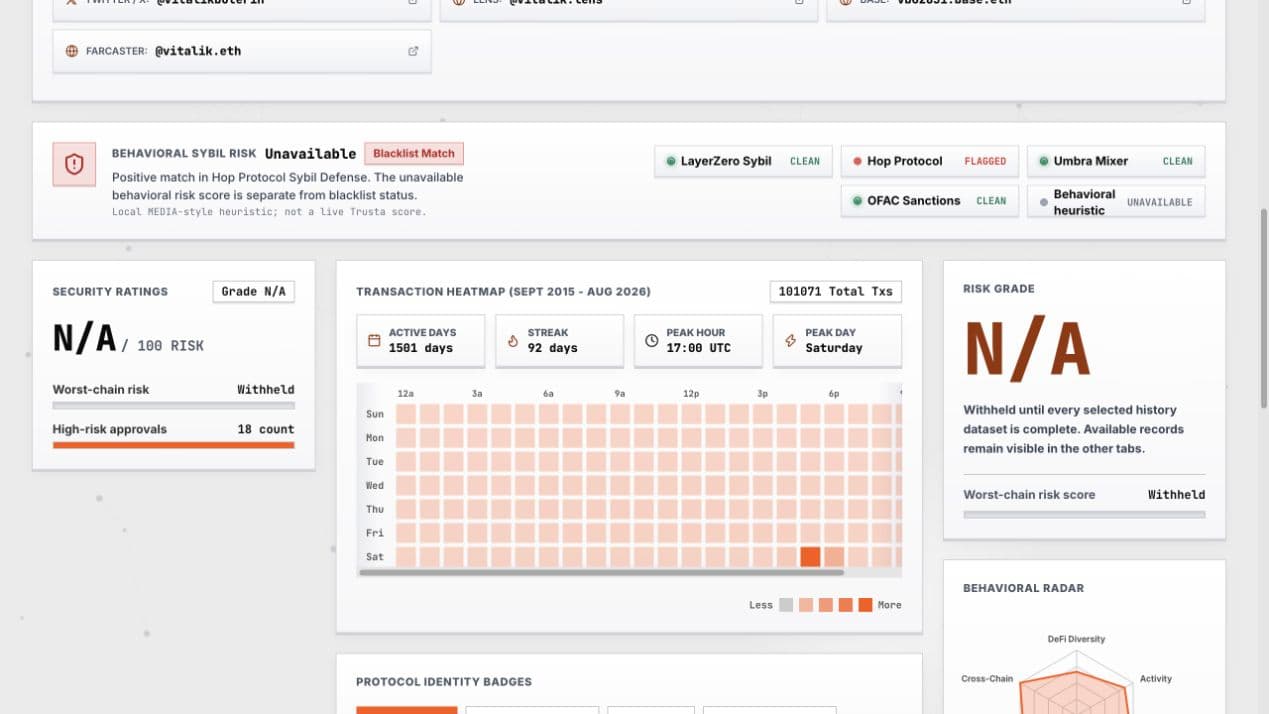Select darkest Saturday heatmap cell
This screenshot has width=1269, height=714.
810,557
